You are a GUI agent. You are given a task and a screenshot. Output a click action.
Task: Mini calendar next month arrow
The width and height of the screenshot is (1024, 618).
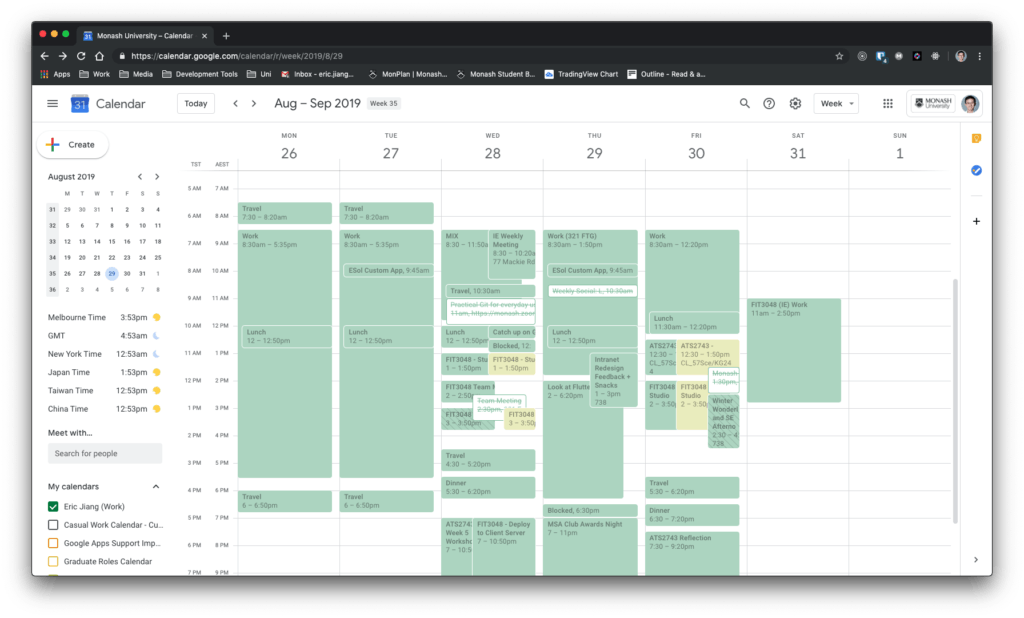pyautogui.click(x=157, y=176)
